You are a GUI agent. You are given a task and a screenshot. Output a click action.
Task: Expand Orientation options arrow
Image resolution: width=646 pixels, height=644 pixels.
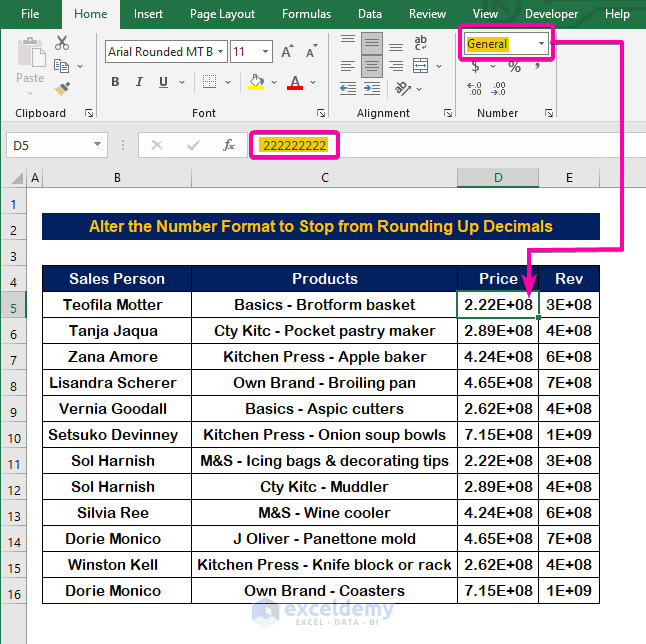[x=419, y=89]
